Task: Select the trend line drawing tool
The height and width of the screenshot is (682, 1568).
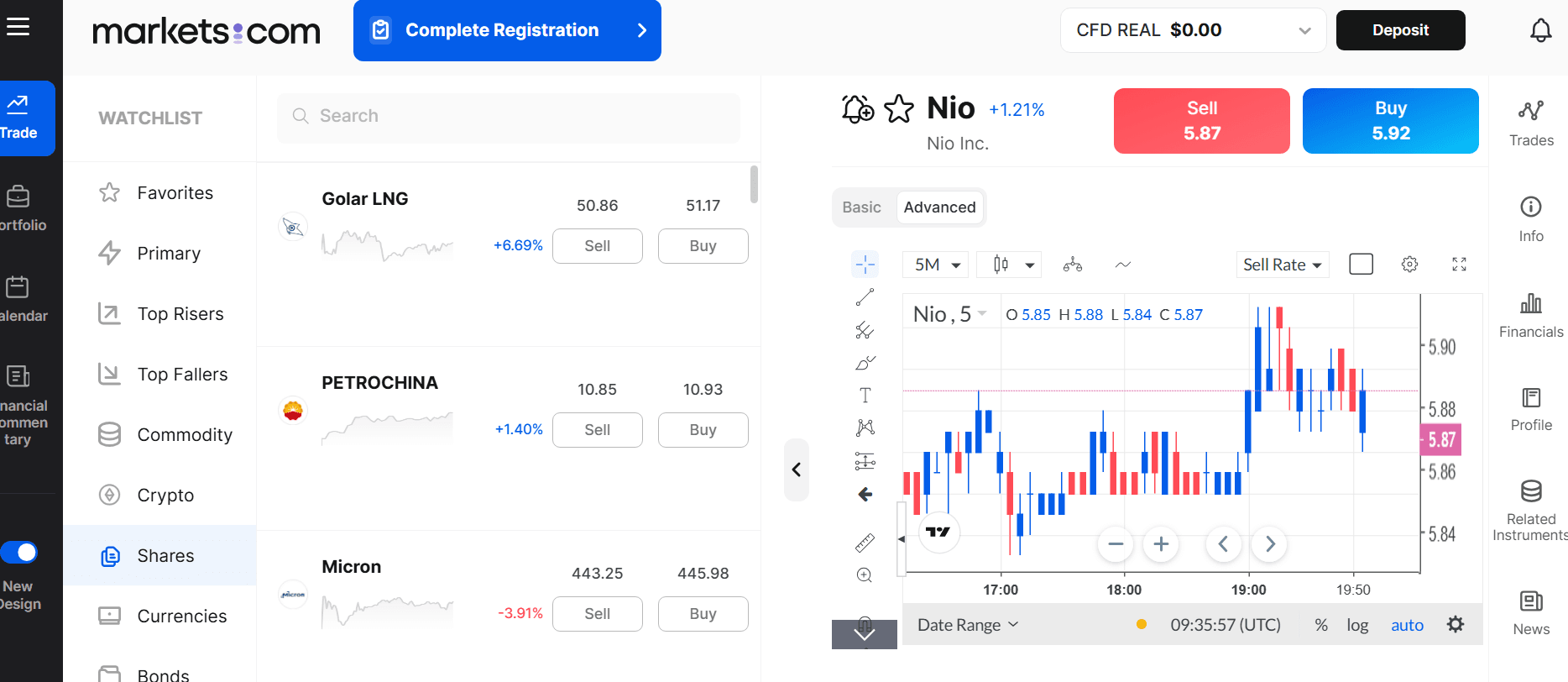Action: (865, 297)
